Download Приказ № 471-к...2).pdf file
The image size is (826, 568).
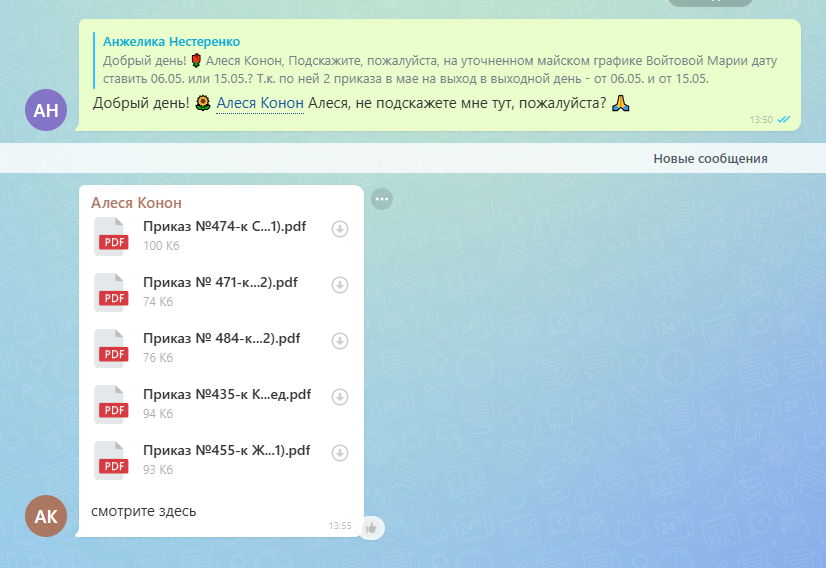pyautogui.click(x=340, y=285)
